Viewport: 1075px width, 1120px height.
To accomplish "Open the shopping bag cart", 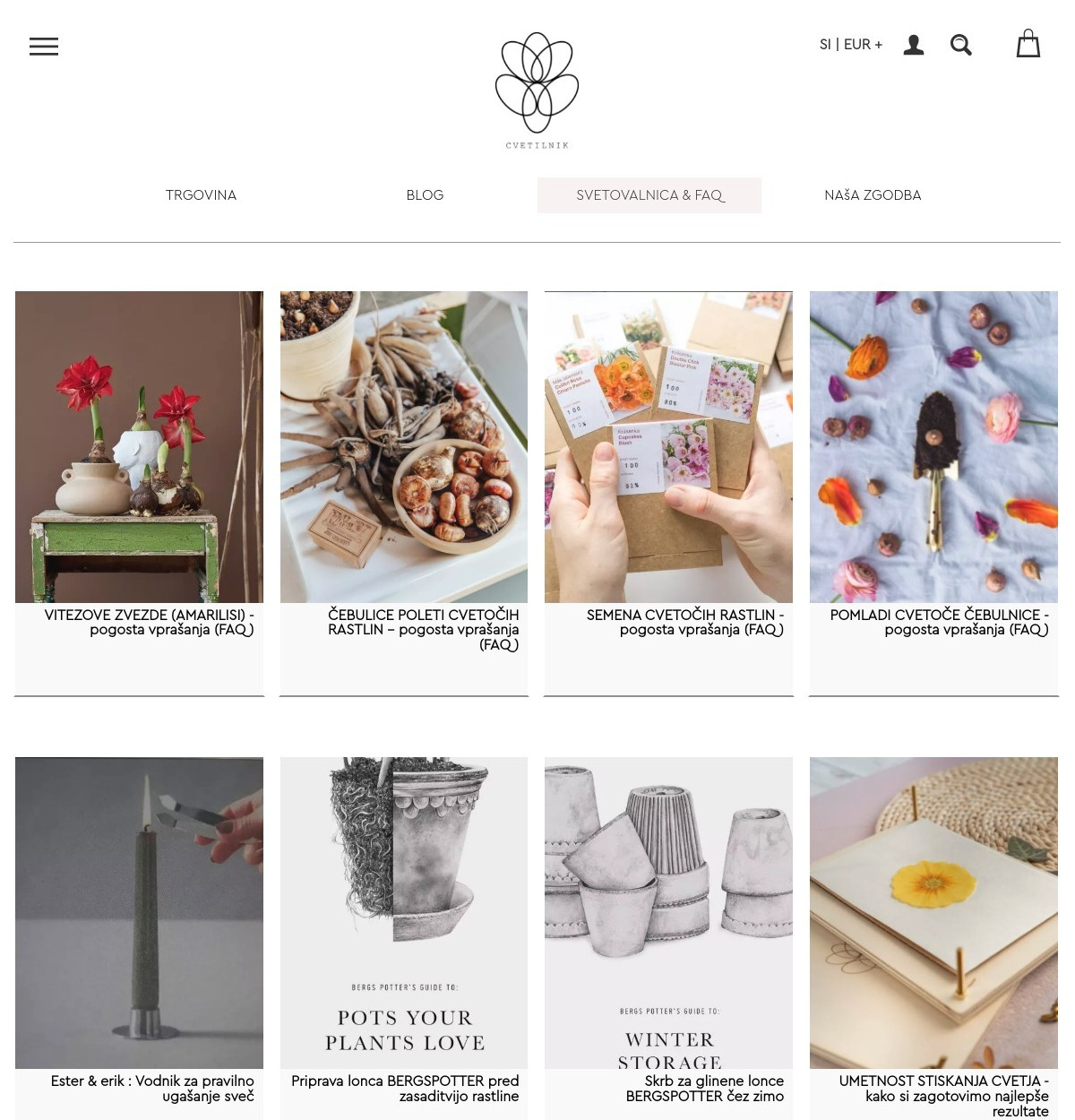I will click(x=1028, y=43).
